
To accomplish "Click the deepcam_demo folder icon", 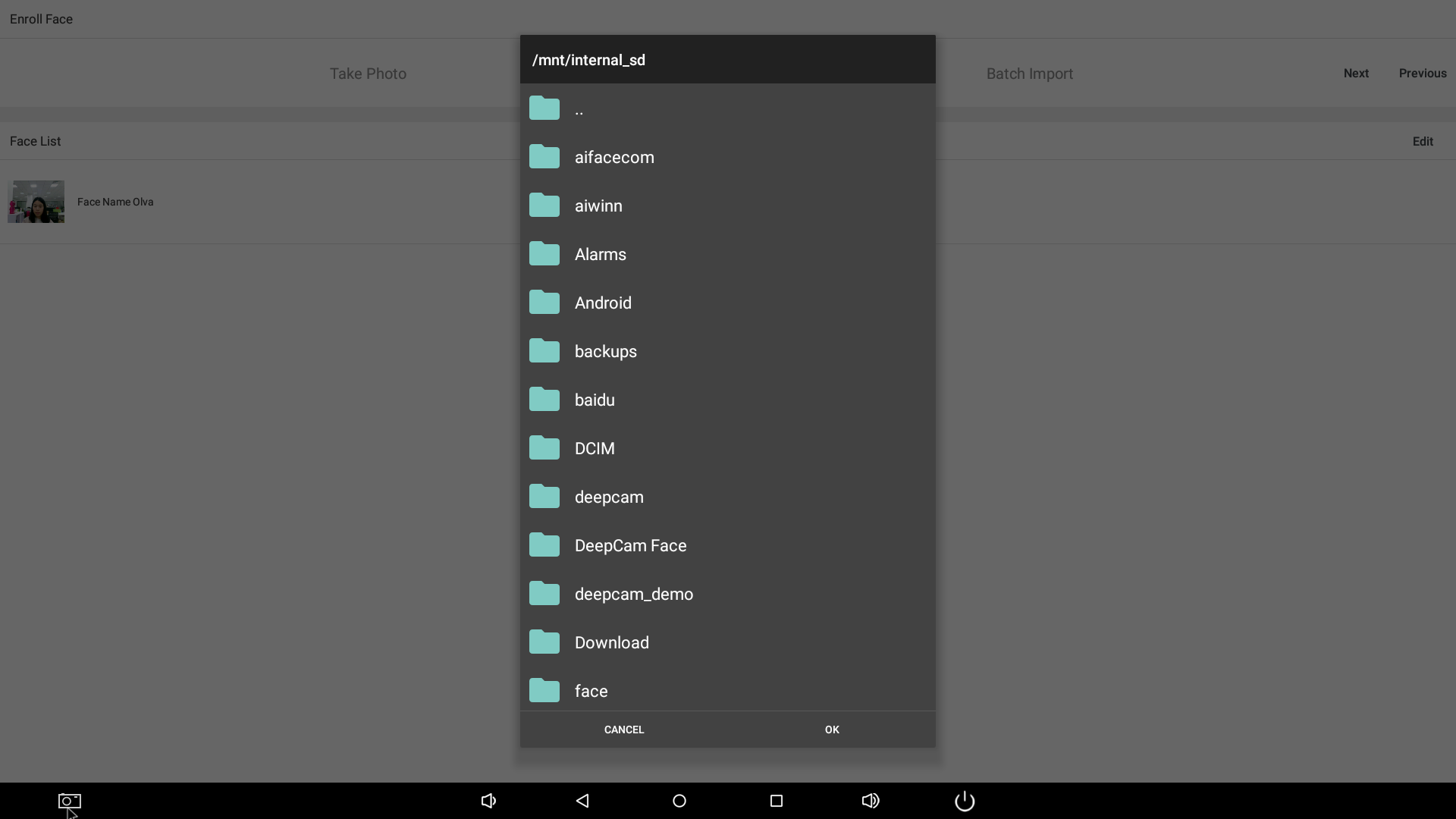I will (544, 594).
